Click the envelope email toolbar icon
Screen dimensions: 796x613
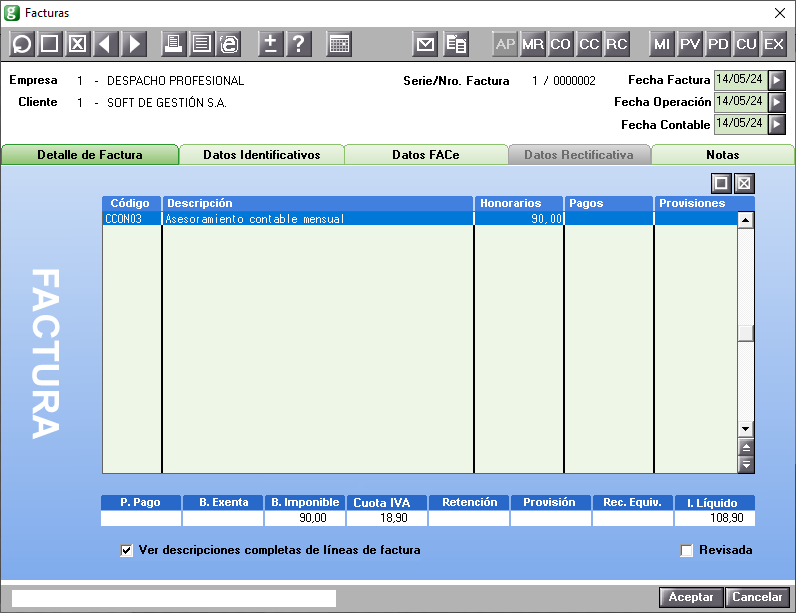click(425, 44)
